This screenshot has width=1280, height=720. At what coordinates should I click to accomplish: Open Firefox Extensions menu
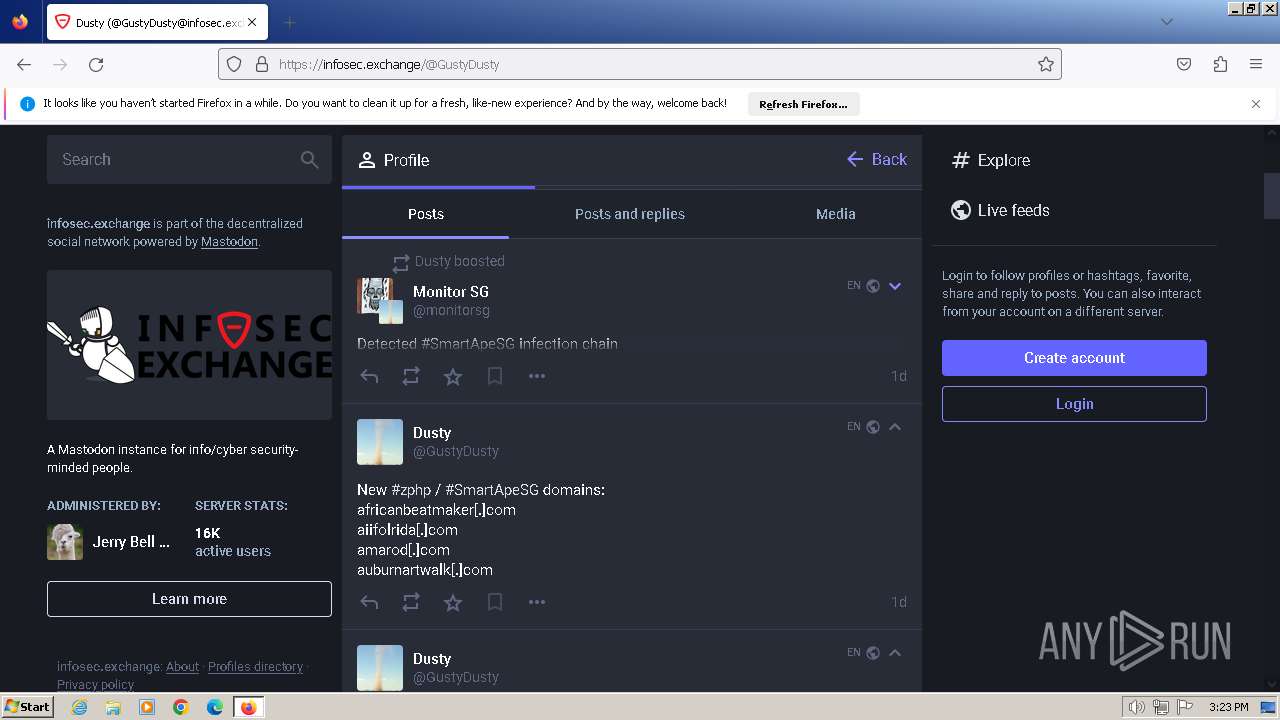tap(1220, 64)
